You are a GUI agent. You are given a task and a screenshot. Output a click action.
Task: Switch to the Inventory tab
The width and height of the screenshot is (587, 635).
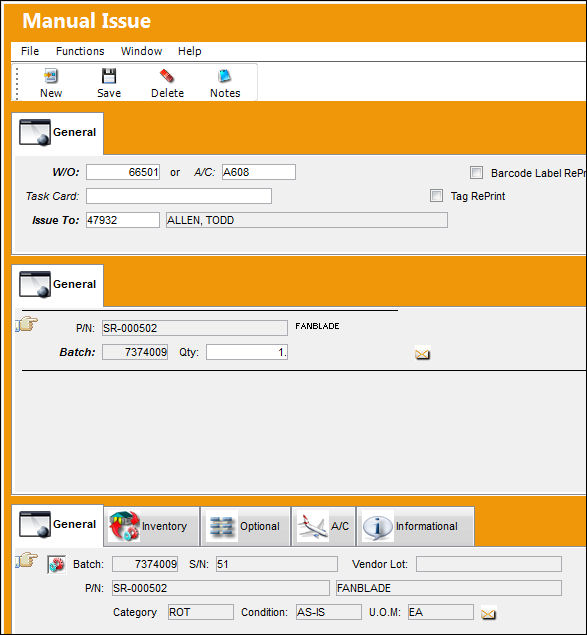(x=152, y=526)
